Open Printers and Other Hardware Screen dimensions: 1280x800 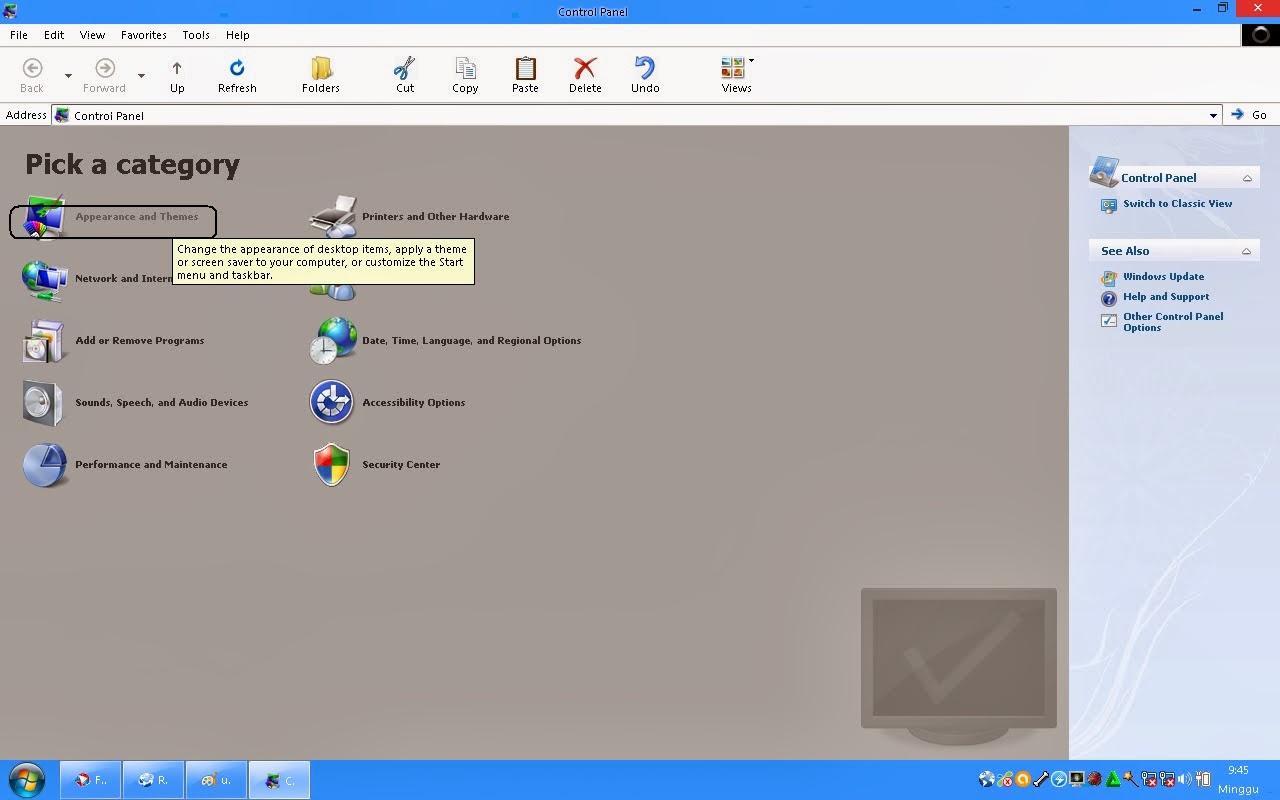click(x=436, y=216)
